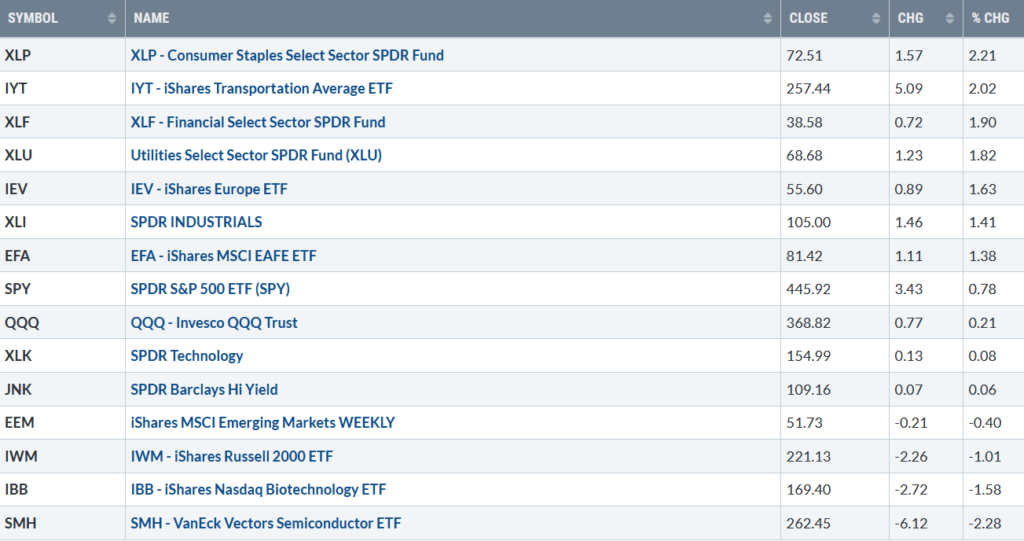Open IBB - iShares Nasdaq Biotechnology ETF link

258,489
